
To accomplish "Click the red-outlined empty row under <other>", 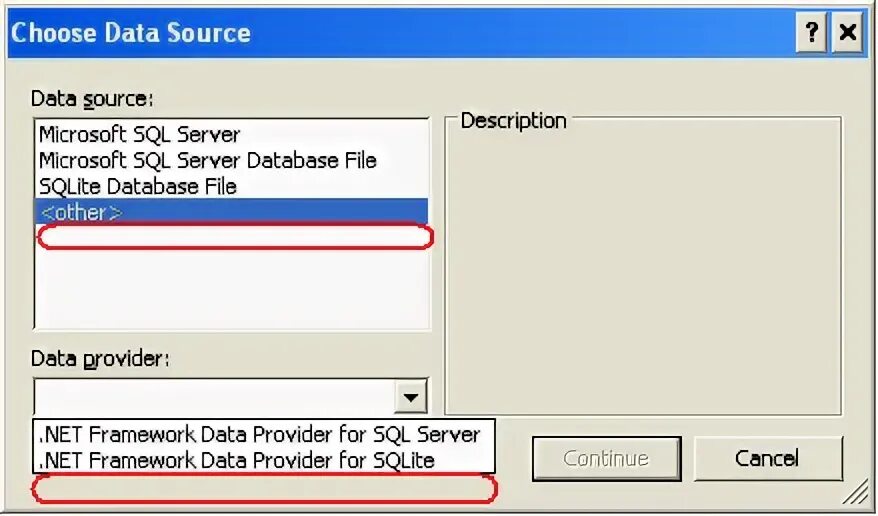I will 235,237.
